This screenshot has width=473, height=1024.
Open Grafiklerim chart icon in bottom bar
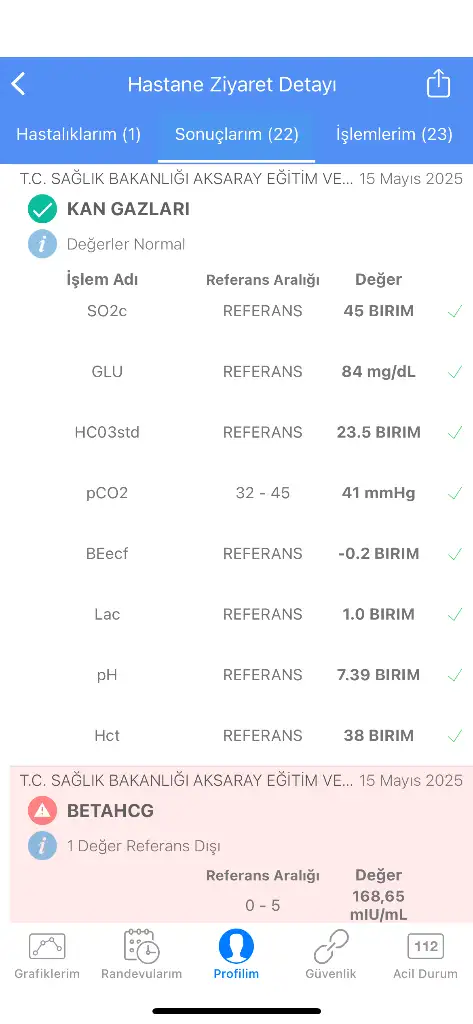47,946
